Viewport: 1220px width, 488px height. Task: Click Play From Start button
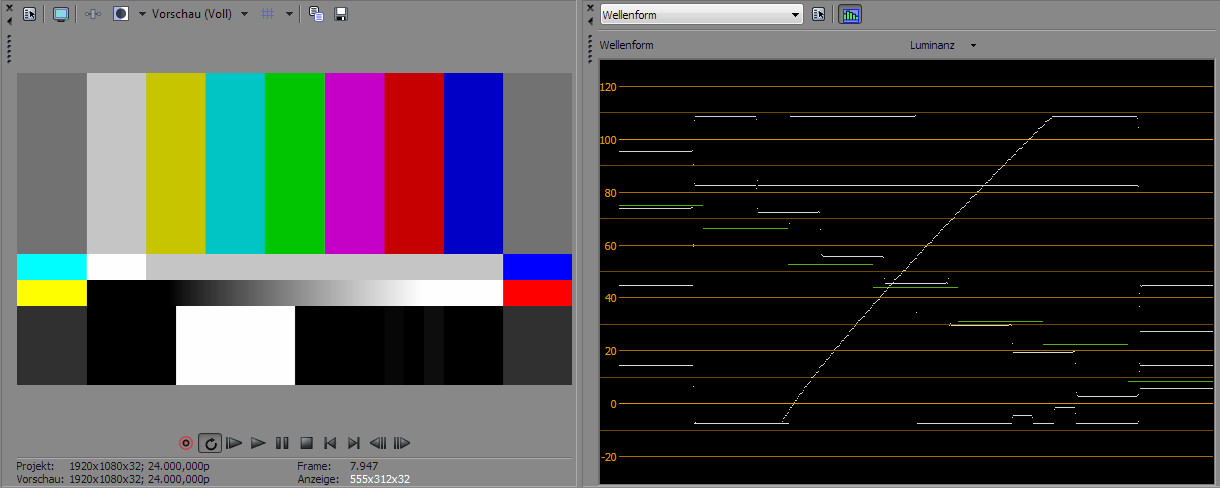[235, 442]
